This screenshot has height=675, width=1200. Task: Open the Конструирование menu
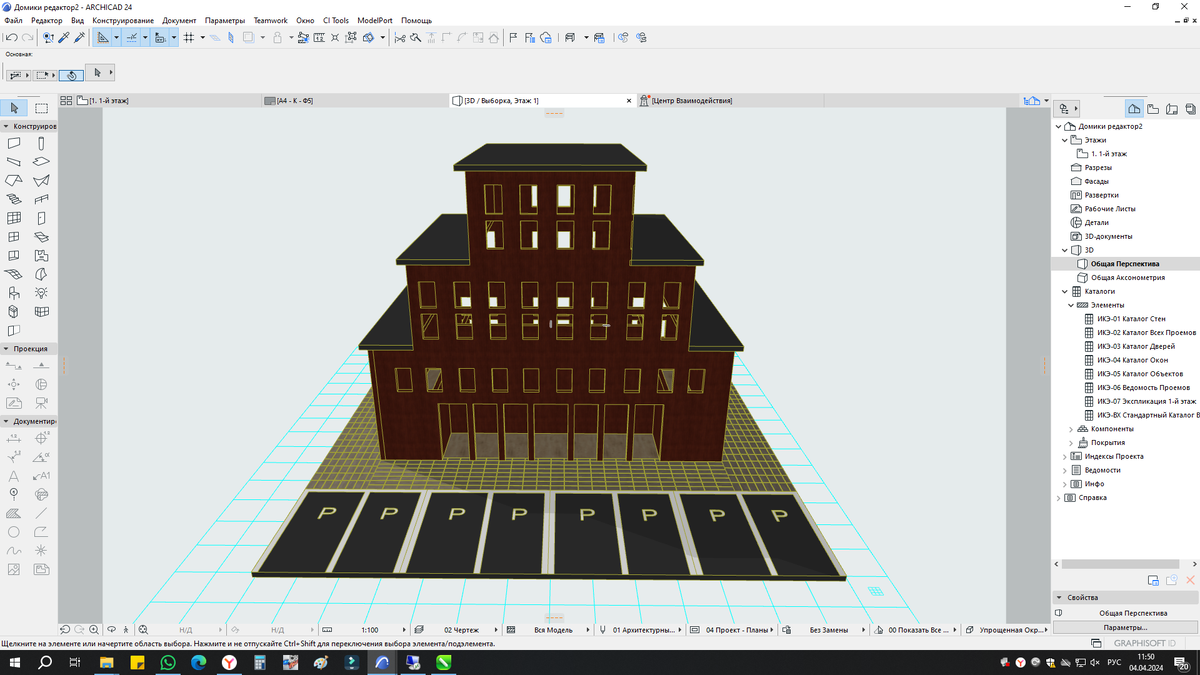click(123, 20)
